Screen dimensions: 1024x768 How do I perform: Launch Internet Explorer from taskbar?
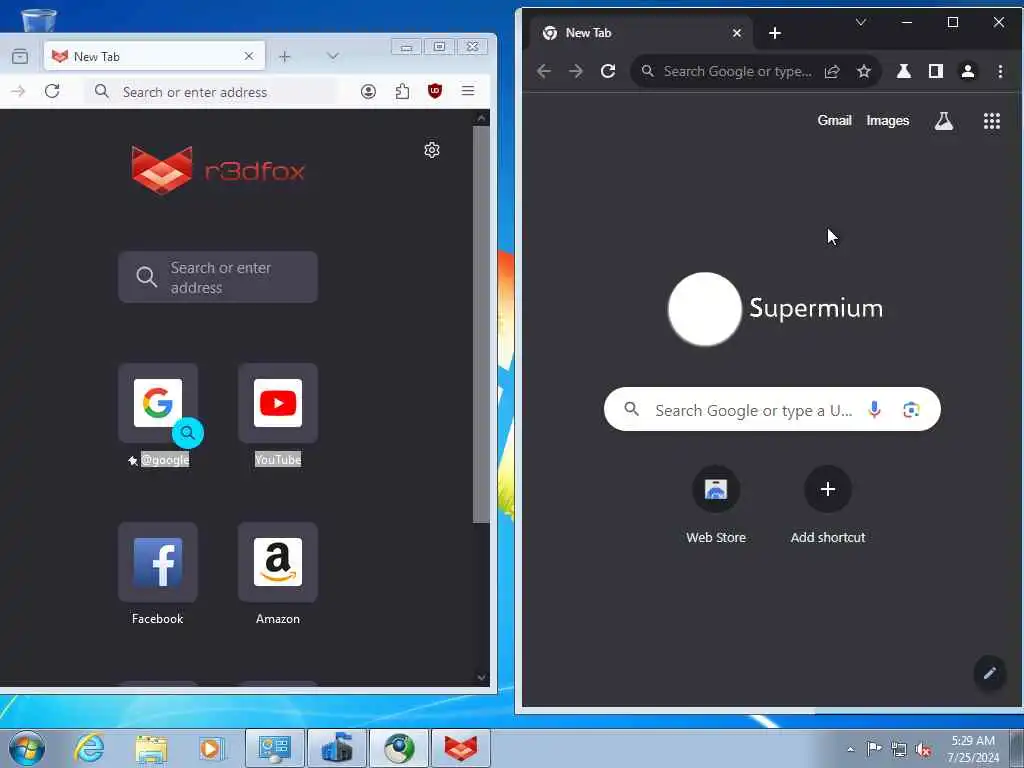coord(89,748)
